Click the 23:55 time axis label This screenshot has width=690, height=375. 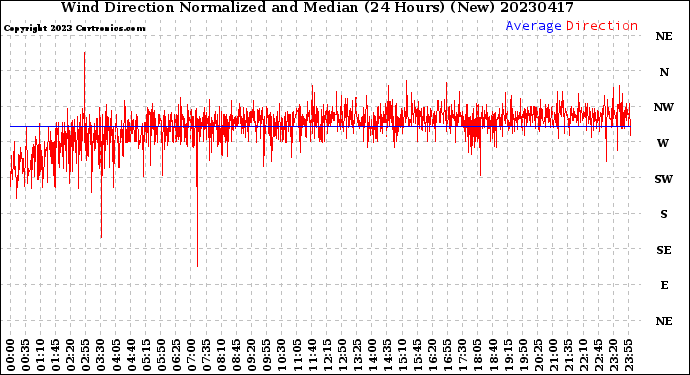[628, 355]
